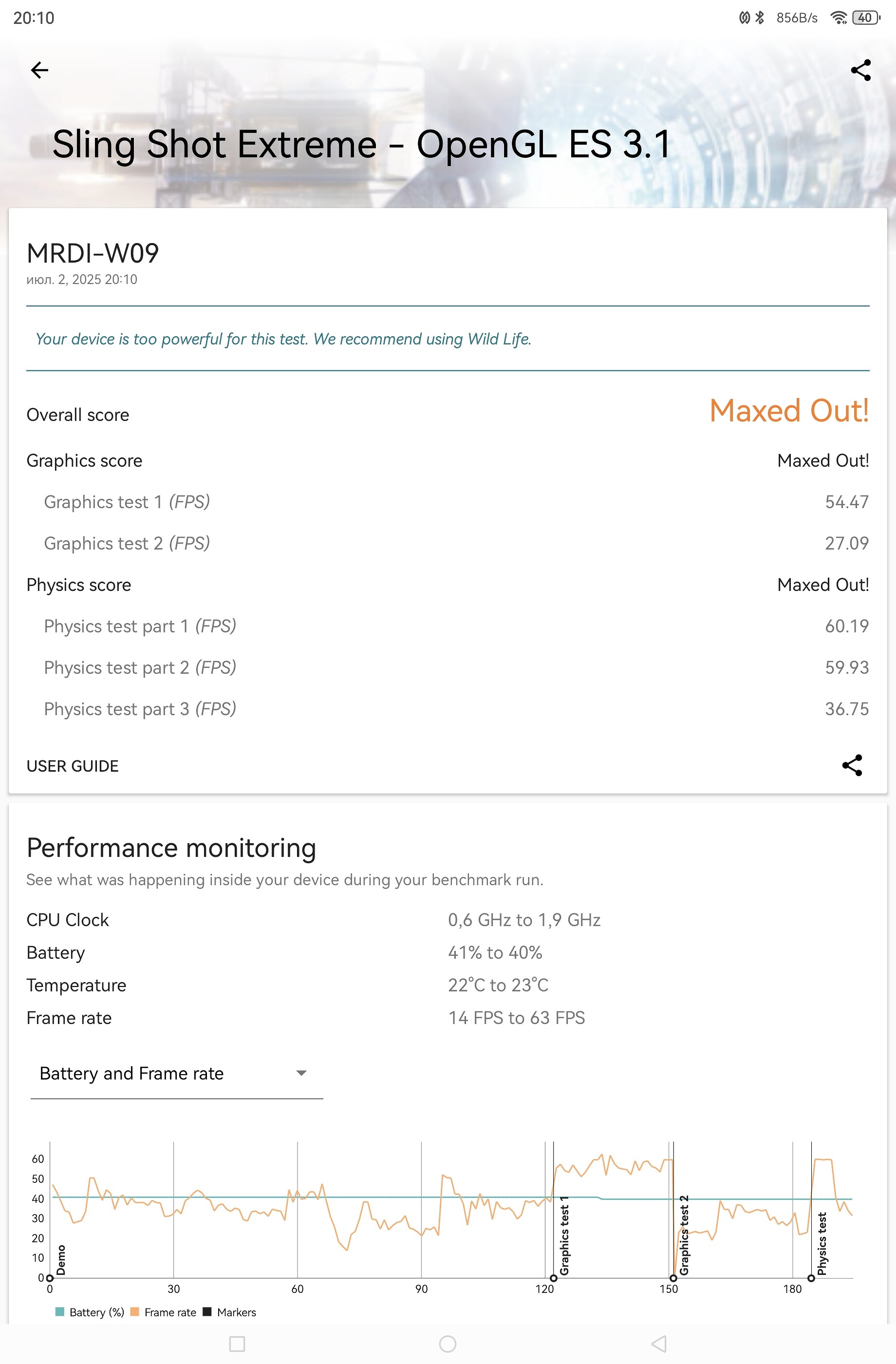Tap the Wild Life recommendation message
Image resolution: width=896 pixels, height=1364 pixels.
[x=283, y=339]
